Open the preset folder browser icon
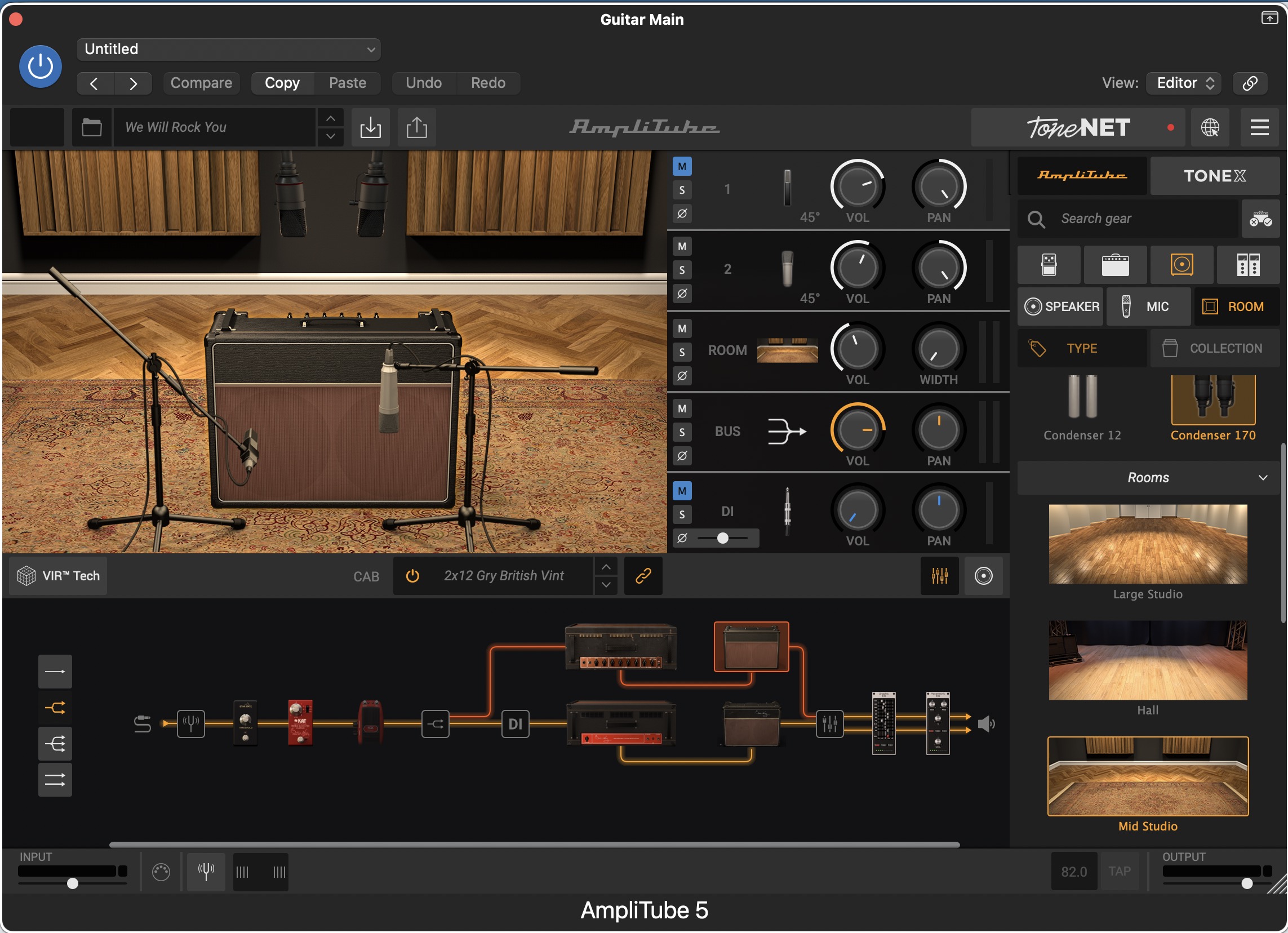Screen dimensions: 1288x933 coord(91,127)
